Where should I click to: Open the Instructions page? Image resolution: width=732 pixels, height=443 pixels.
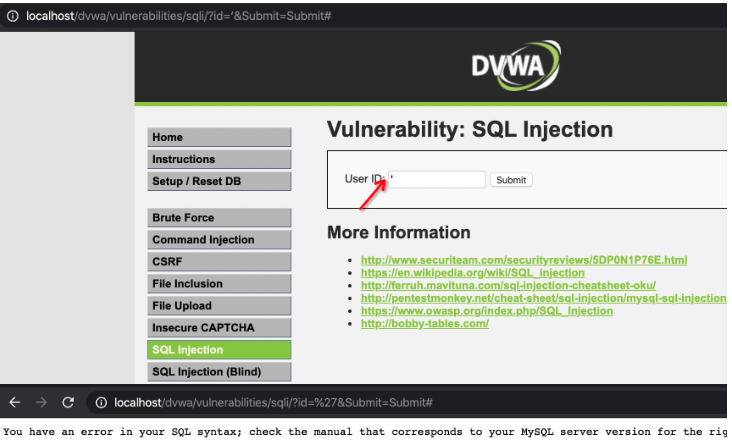pos(219,159)
